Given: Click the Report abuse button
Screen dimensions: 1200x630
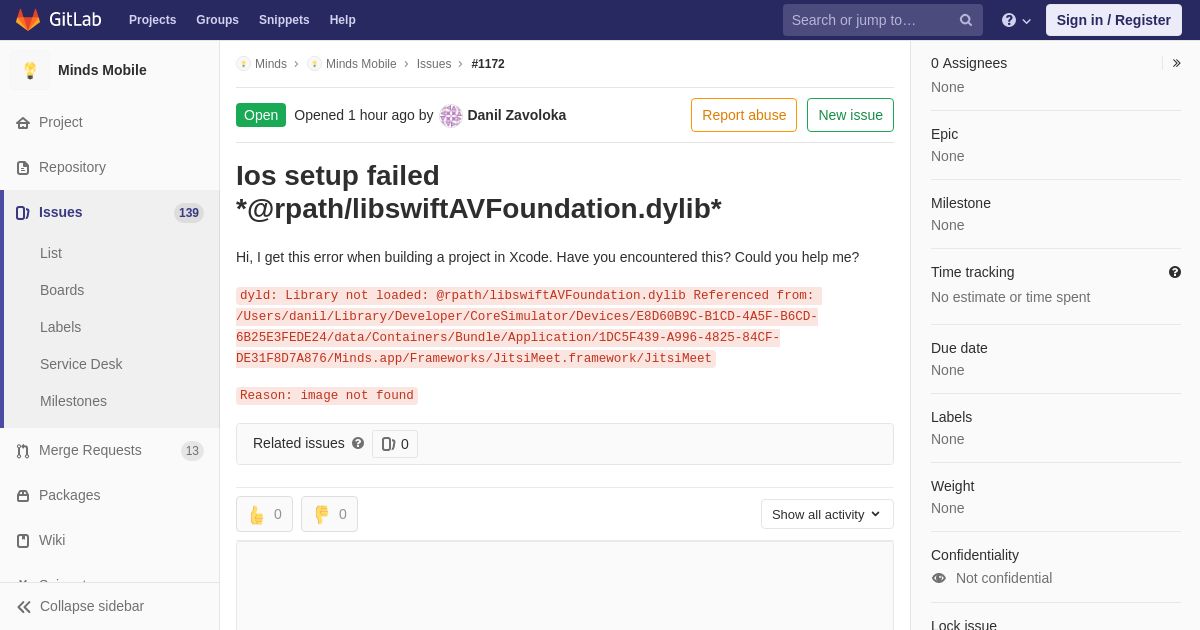Looking at the screenshot, I should click(x=744, y=115).
